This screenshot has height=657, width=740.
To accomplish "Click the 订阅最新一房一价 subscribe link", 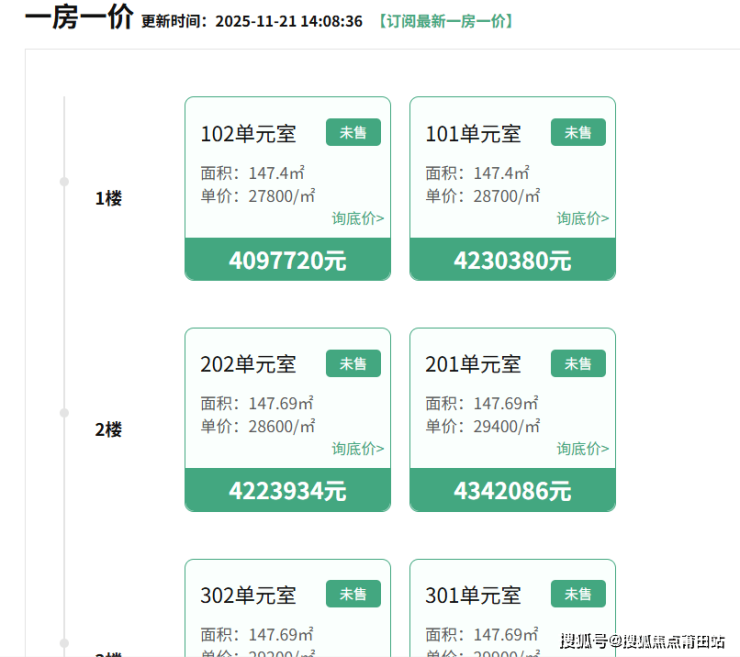I will tap(446, 21).
